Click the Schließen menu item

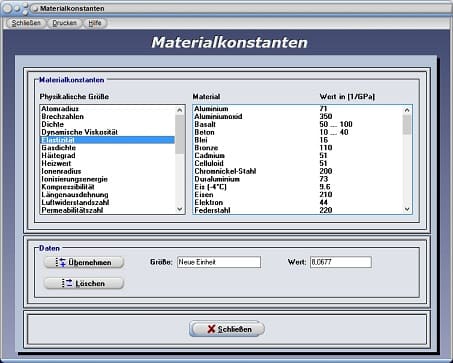(26, 23)
